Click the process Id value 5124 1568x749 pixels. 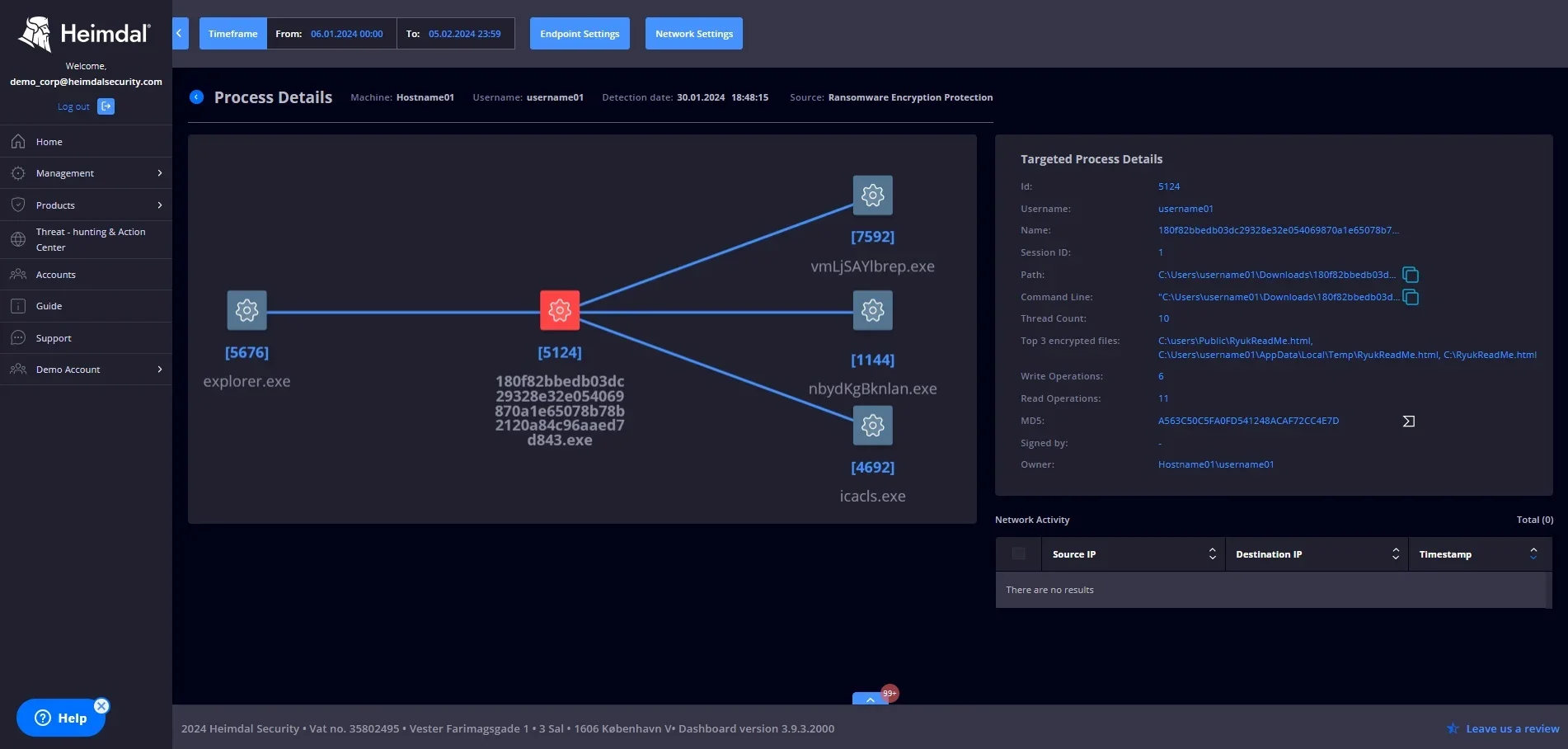click(1169, 186)
